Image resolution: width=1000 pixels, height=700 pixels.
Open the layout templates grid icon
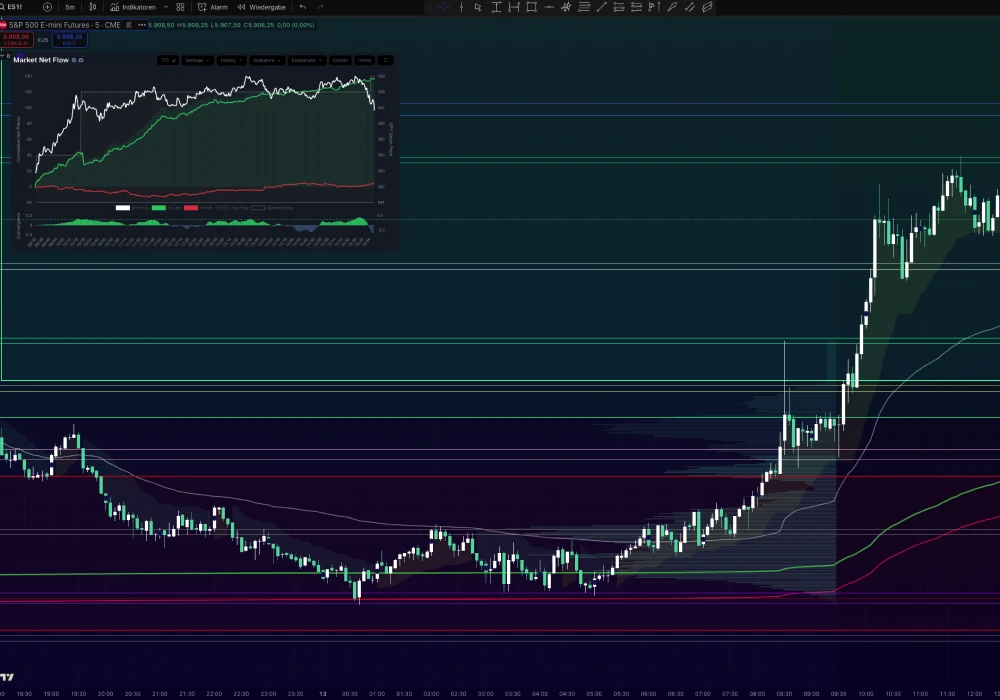click(180, 7)
